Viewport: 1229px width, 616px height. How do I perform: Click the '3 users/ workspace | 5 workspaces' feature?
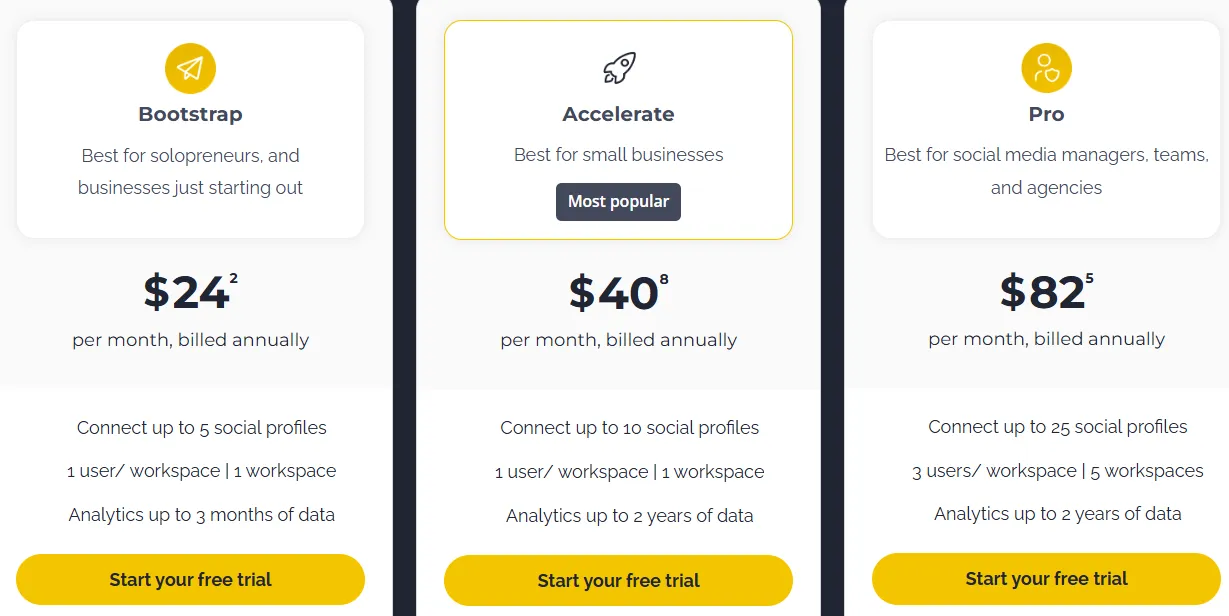click(x=1058, y=471)
